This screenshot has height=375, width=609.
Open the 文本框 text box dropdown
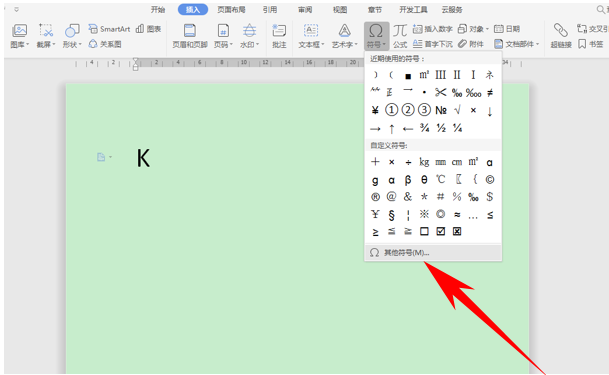(x=311, y=45)
